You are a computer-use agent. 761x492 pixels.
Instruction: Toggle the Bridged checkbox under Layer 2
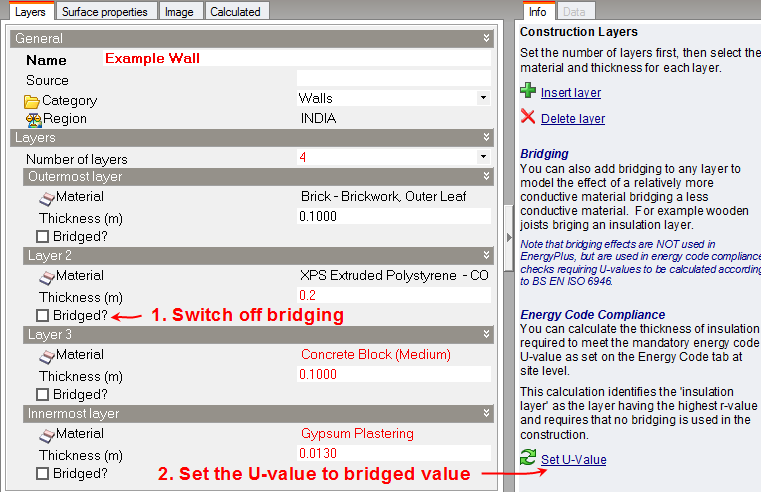click(x=43, y=315)
